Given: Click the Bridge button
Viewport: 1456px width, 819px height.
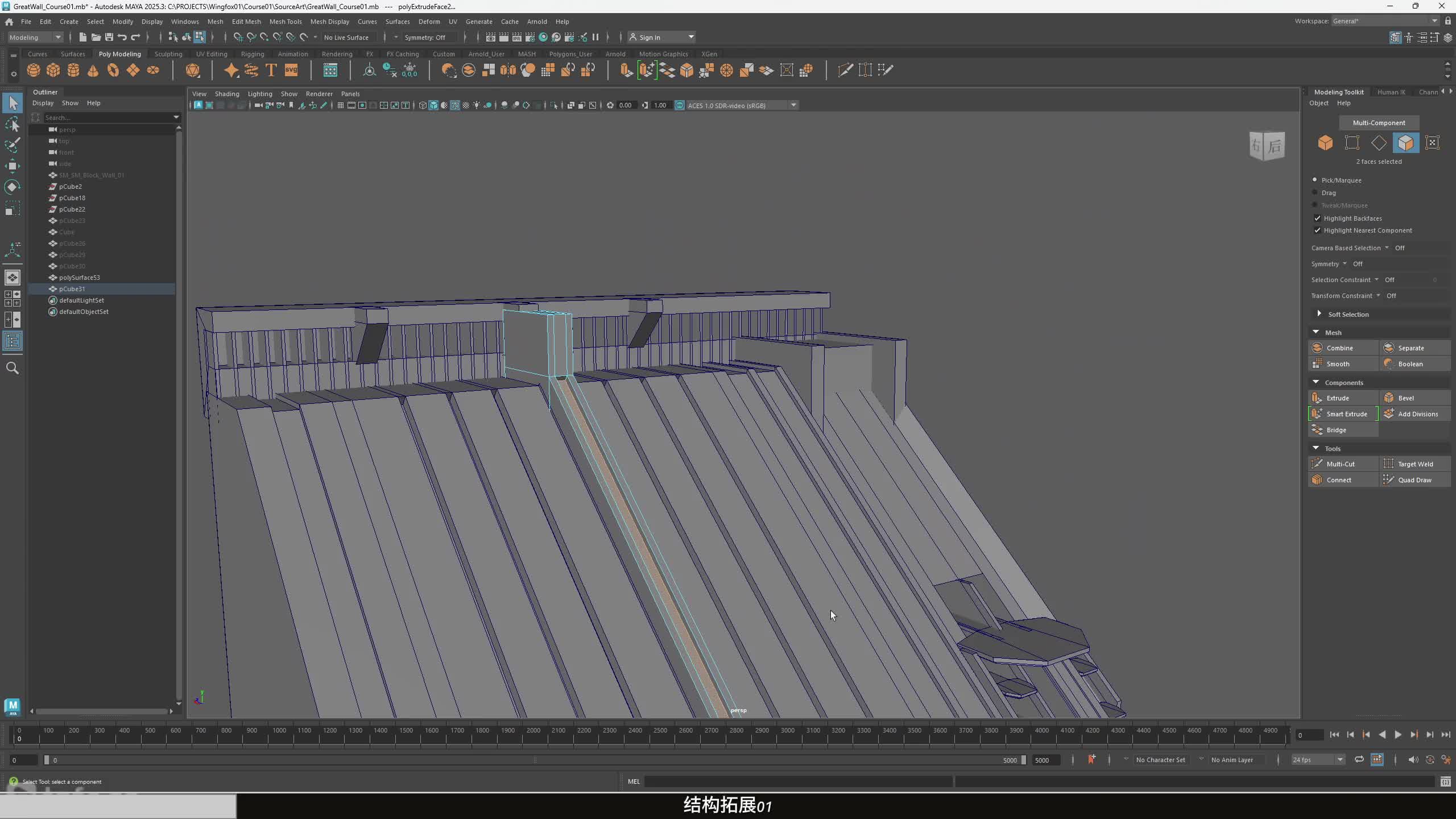Looking at the screenshot, I should click(1336, 430).
